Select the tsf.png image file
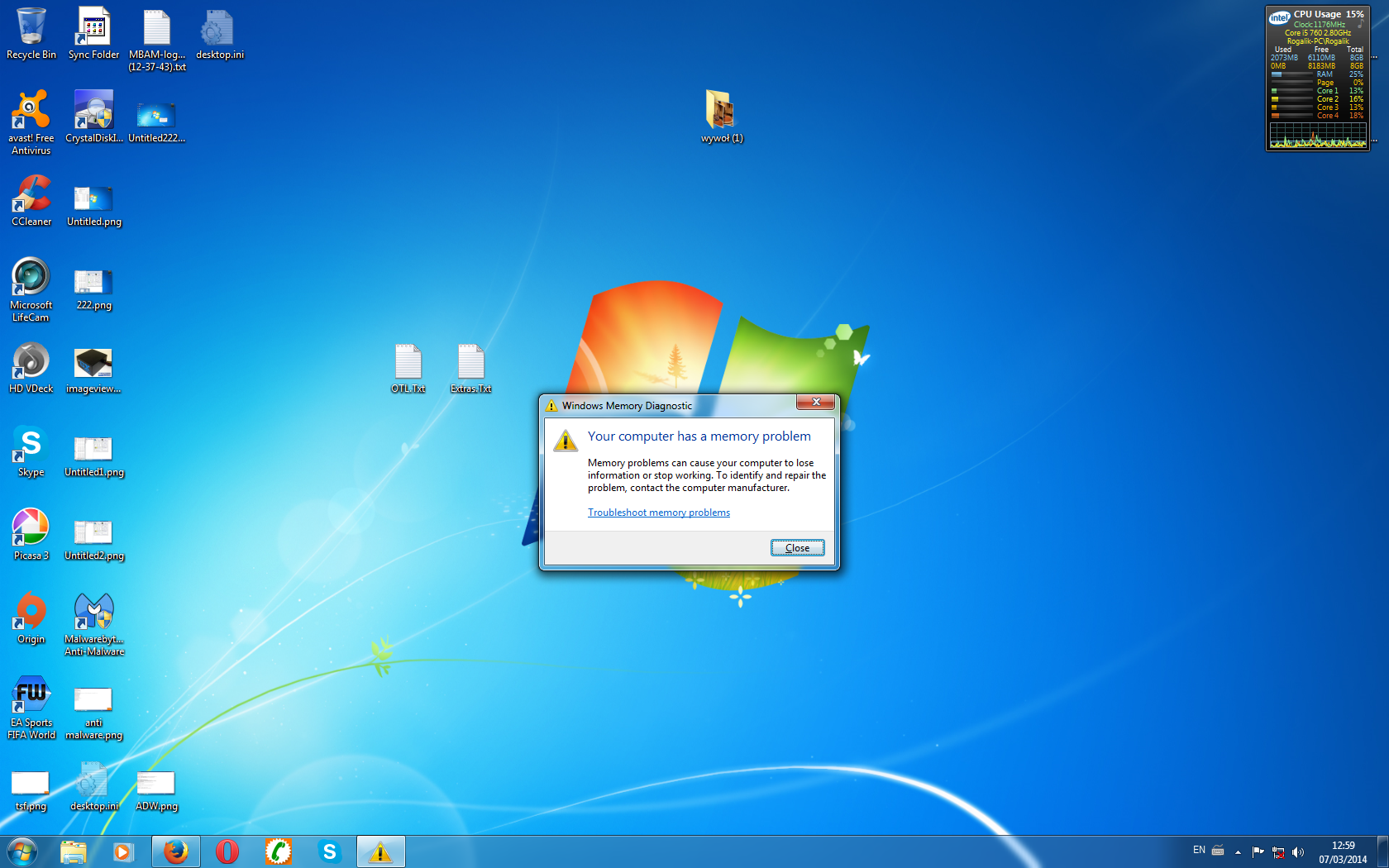The width and height of the screenshot is (1389, 868). [31, 790]
